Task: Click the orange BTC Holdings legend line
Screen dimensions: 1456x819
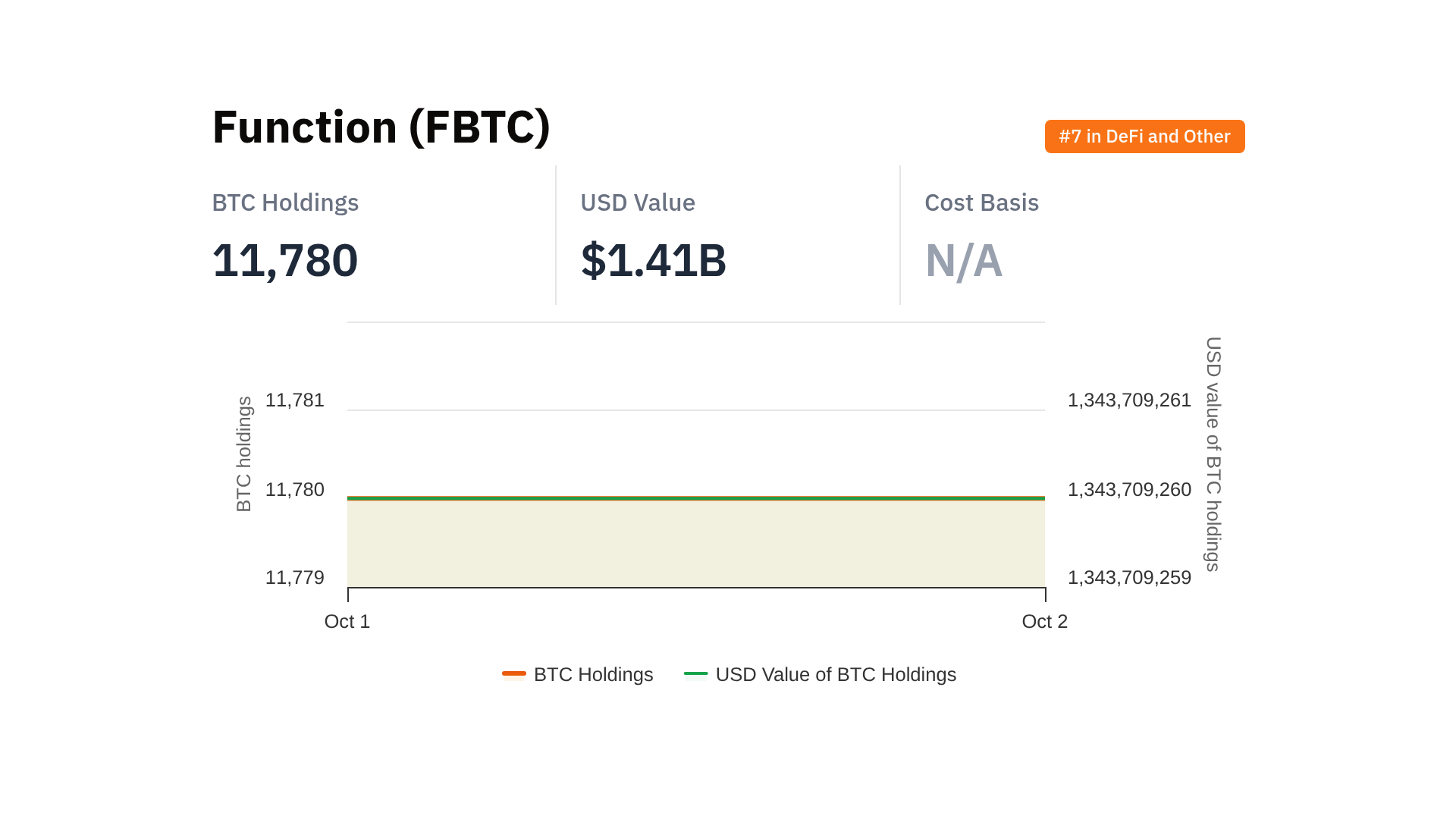Action: 514,673
